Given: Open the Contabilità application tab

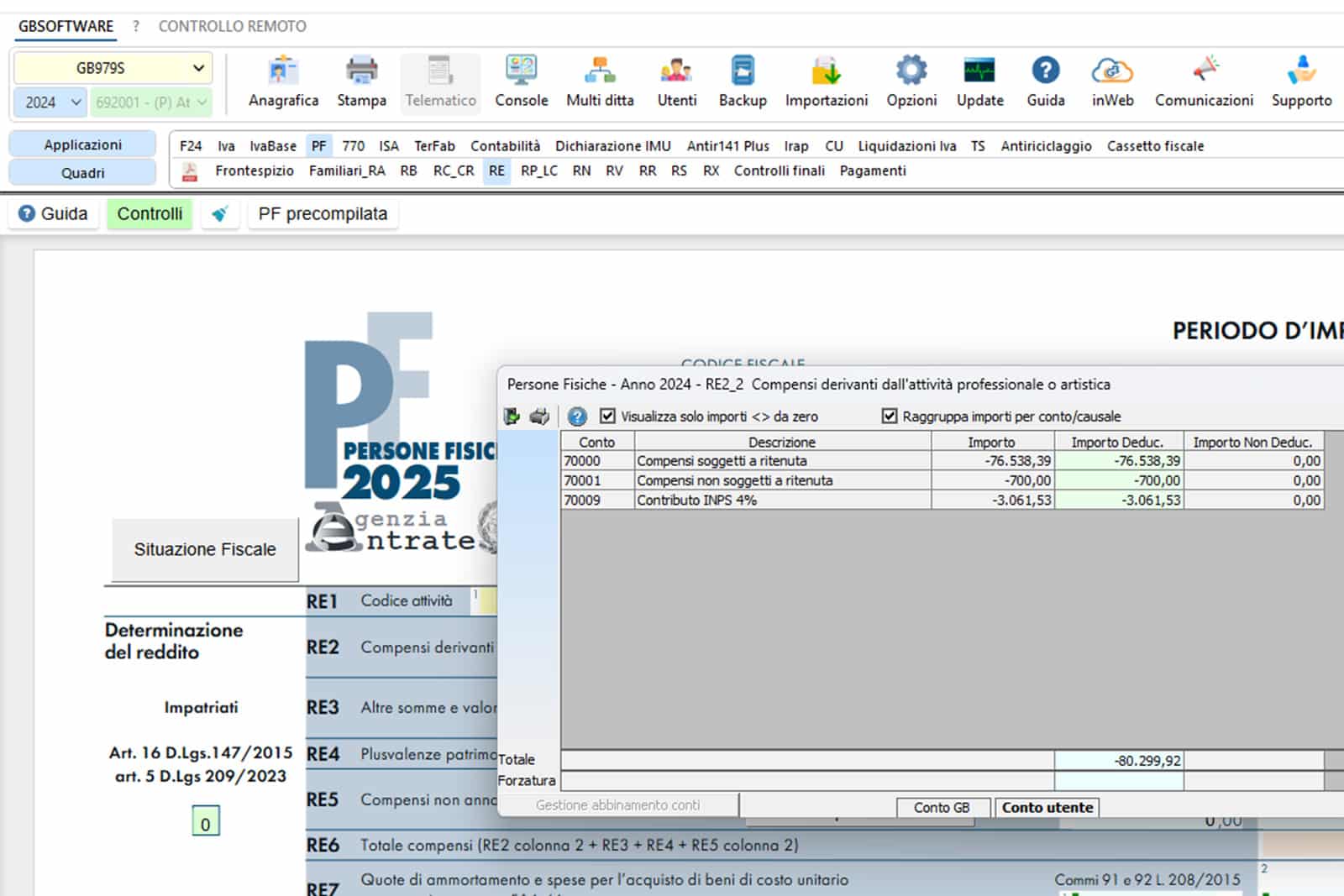Looking at the screenshot, I should pos(505,146).
